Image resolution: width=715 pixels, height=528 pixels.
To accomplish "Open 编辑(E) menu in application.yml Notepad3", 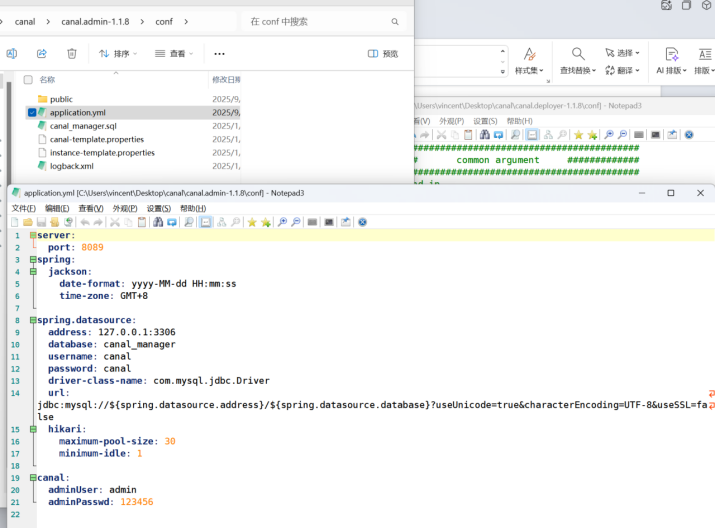I will point(57,208).
